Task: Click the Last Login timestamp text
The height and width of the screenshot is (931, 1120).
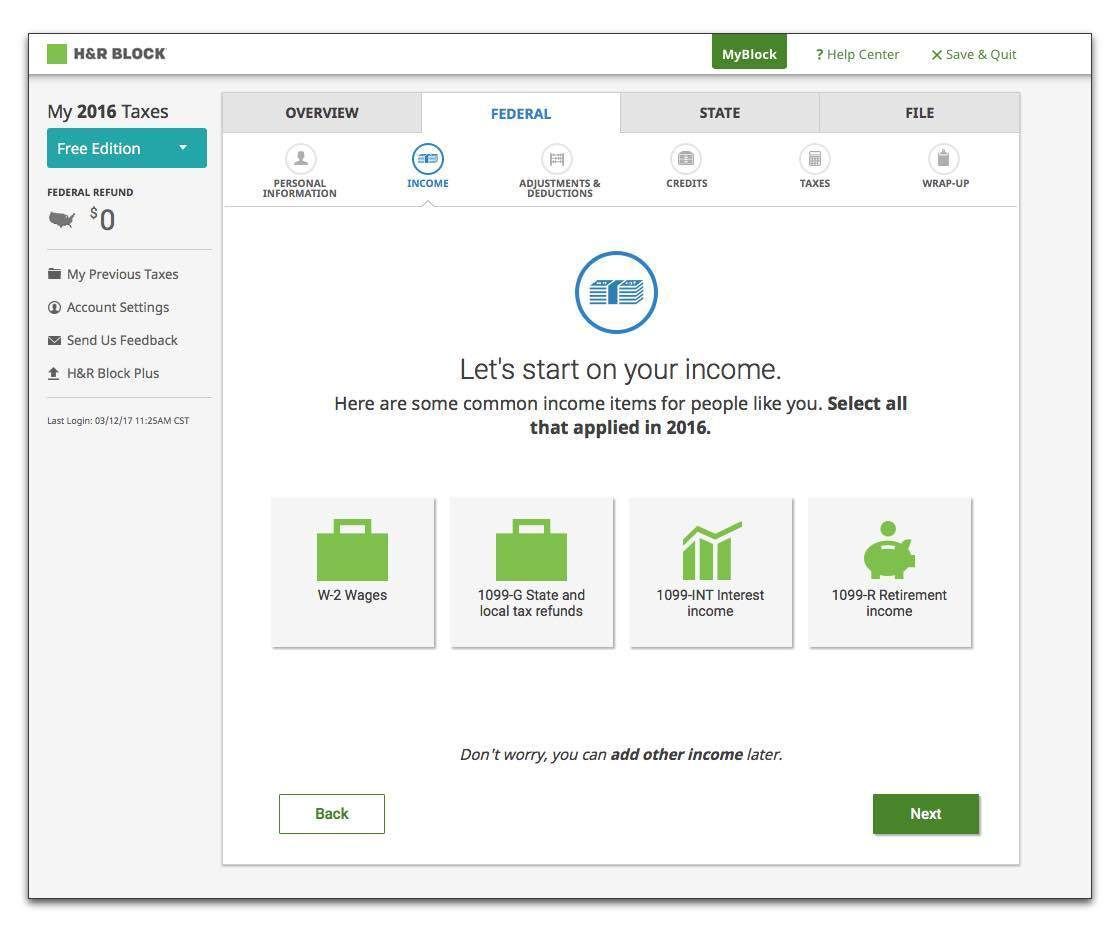Action: (x=119, y=421)
